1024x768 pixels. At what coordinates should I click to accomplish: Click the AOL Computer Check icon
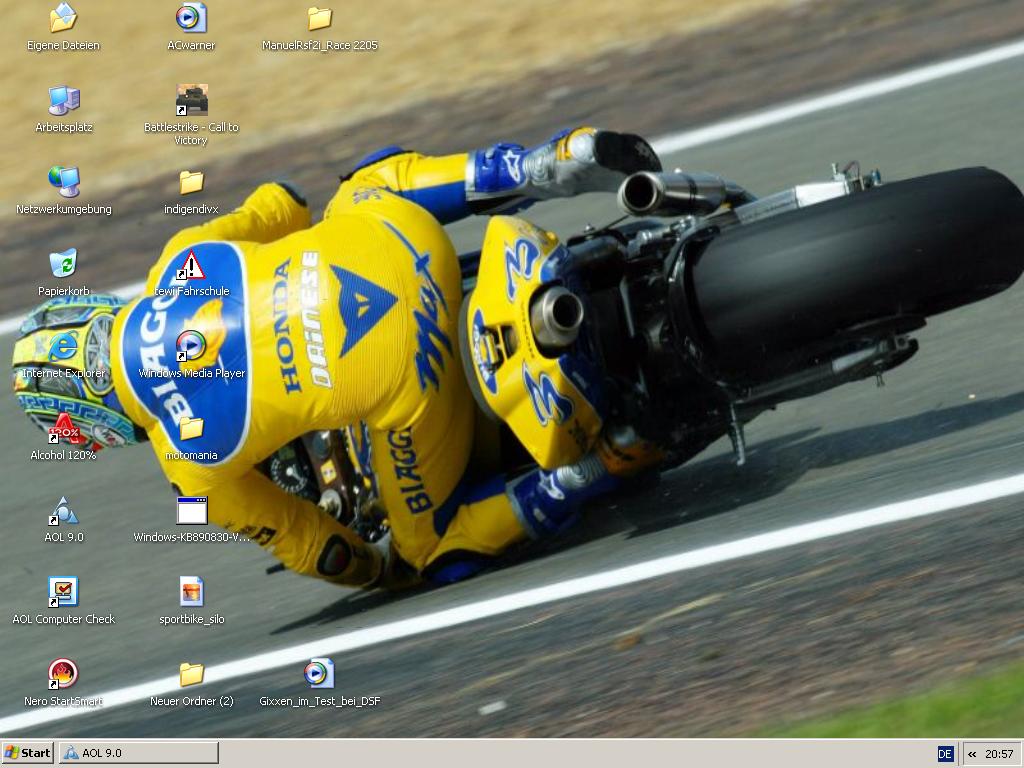[x=63, y=592]
